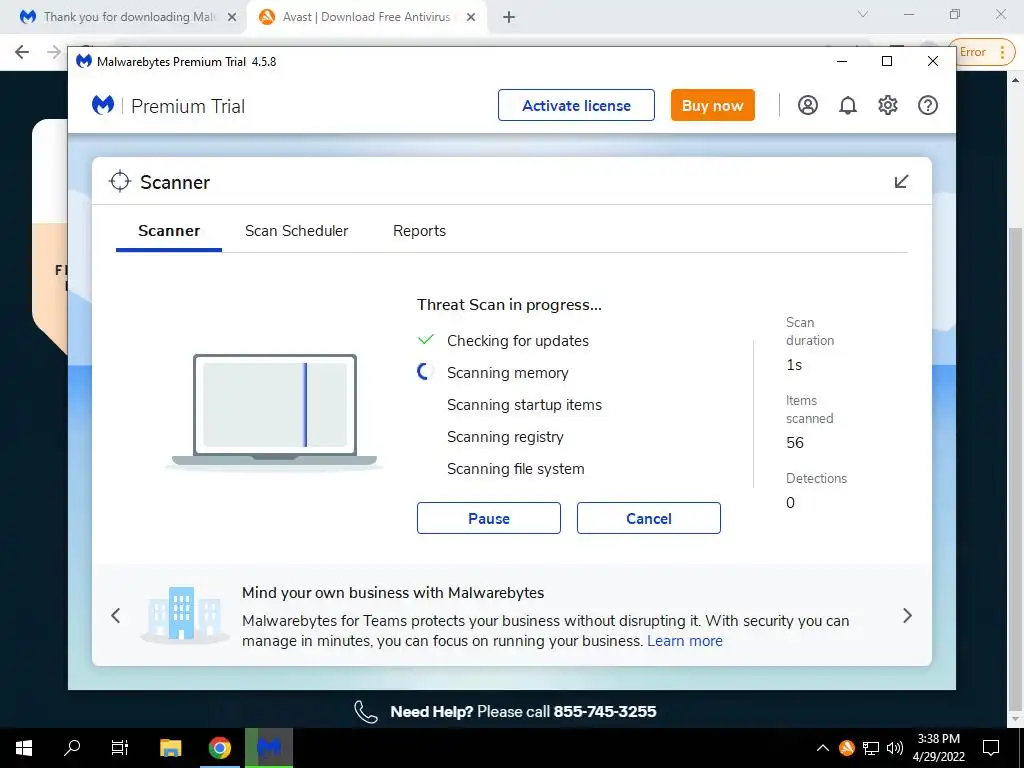Click the Threat Scan in progress heading
The height and width of the screenshot is (768, 1024).
pyautogui.click(x=509, y=305)
